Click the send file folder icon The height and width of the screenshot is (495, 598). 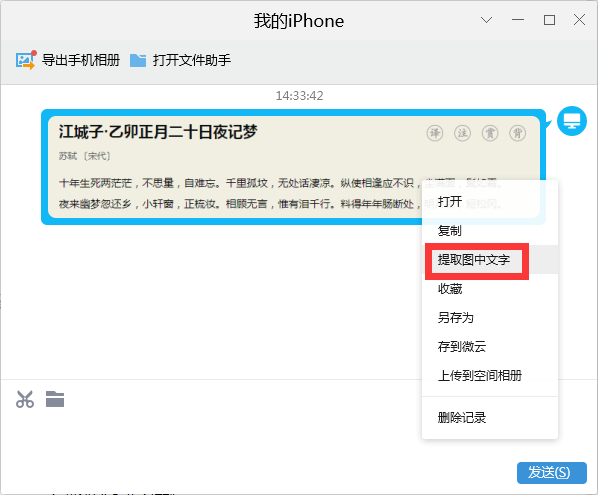(55, 399)
